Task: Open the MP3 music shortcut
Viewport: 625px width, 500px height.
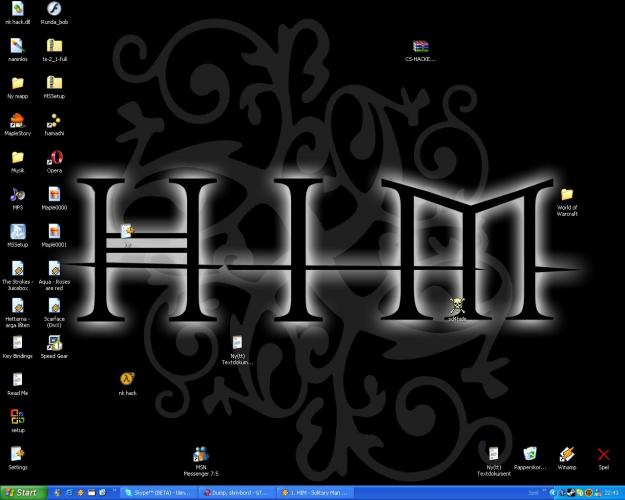Action: (x=17, y=195)
